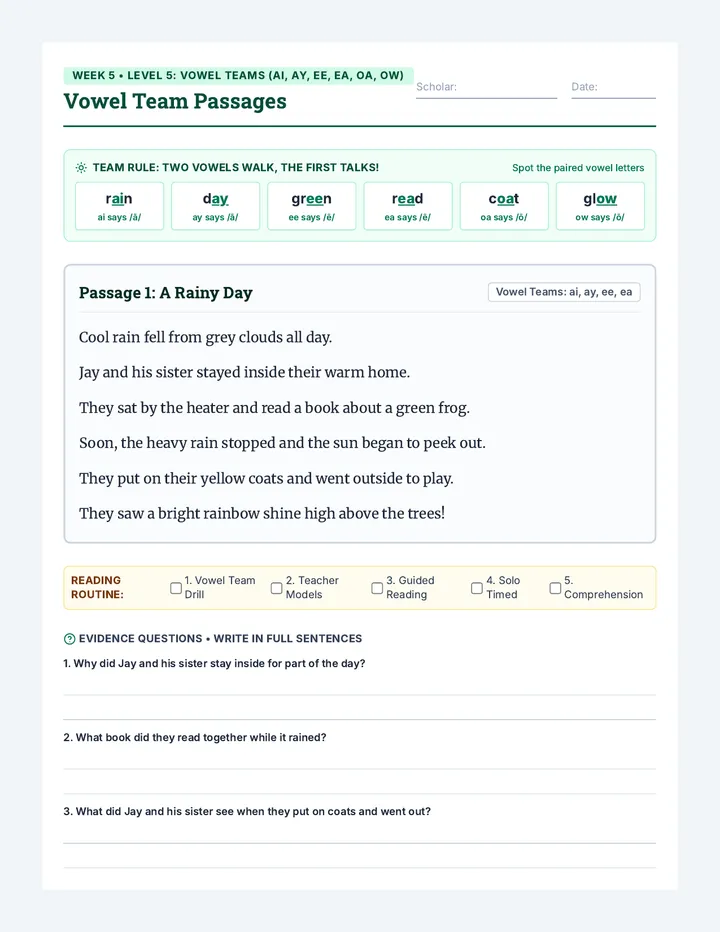The height and width of the screenshot is (932, 720).
Task: Check the Vowel Team Drill checkbox
Action: pyautogui.click(x=176, y=588)
